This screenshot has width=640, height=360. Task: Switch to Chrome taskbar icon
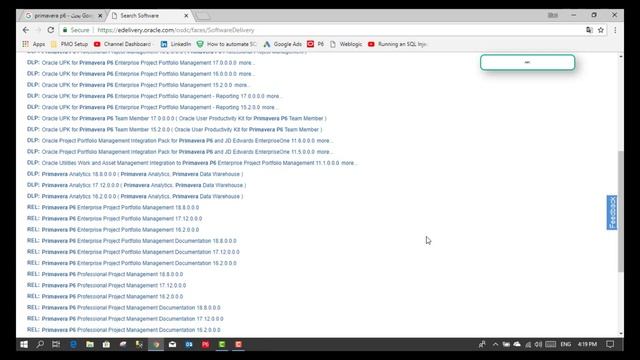coord(156,344)
